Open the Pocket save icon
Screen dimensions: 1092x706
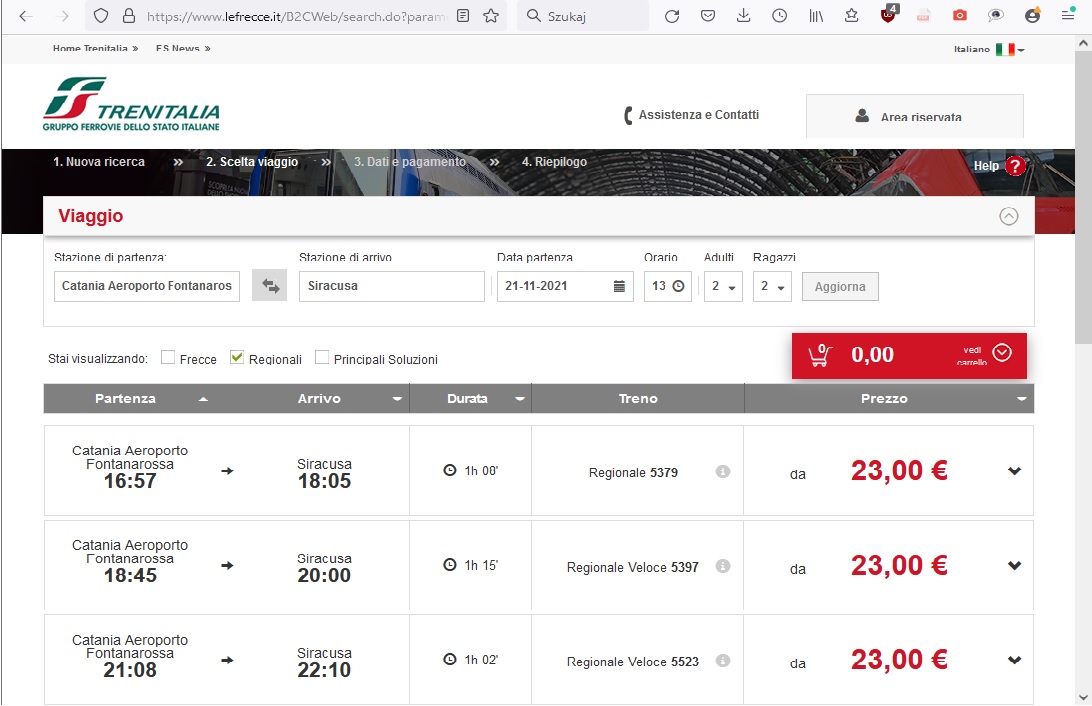point(708,15)
